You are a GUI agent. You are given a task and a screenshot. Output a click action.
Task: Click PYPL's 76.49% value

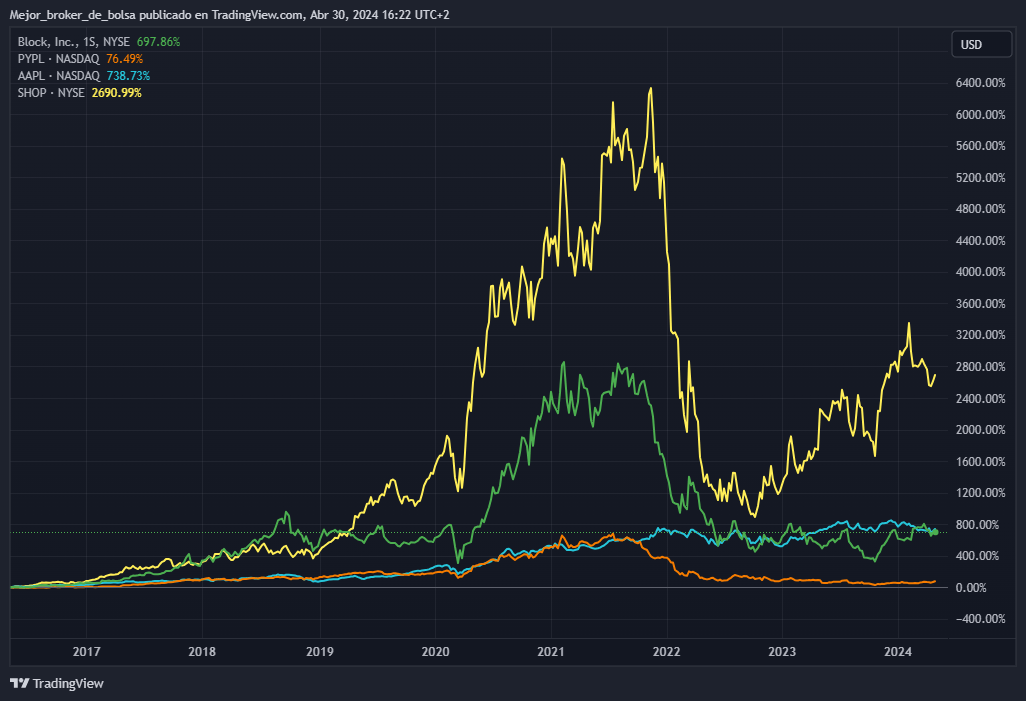[x=124, y=59]
